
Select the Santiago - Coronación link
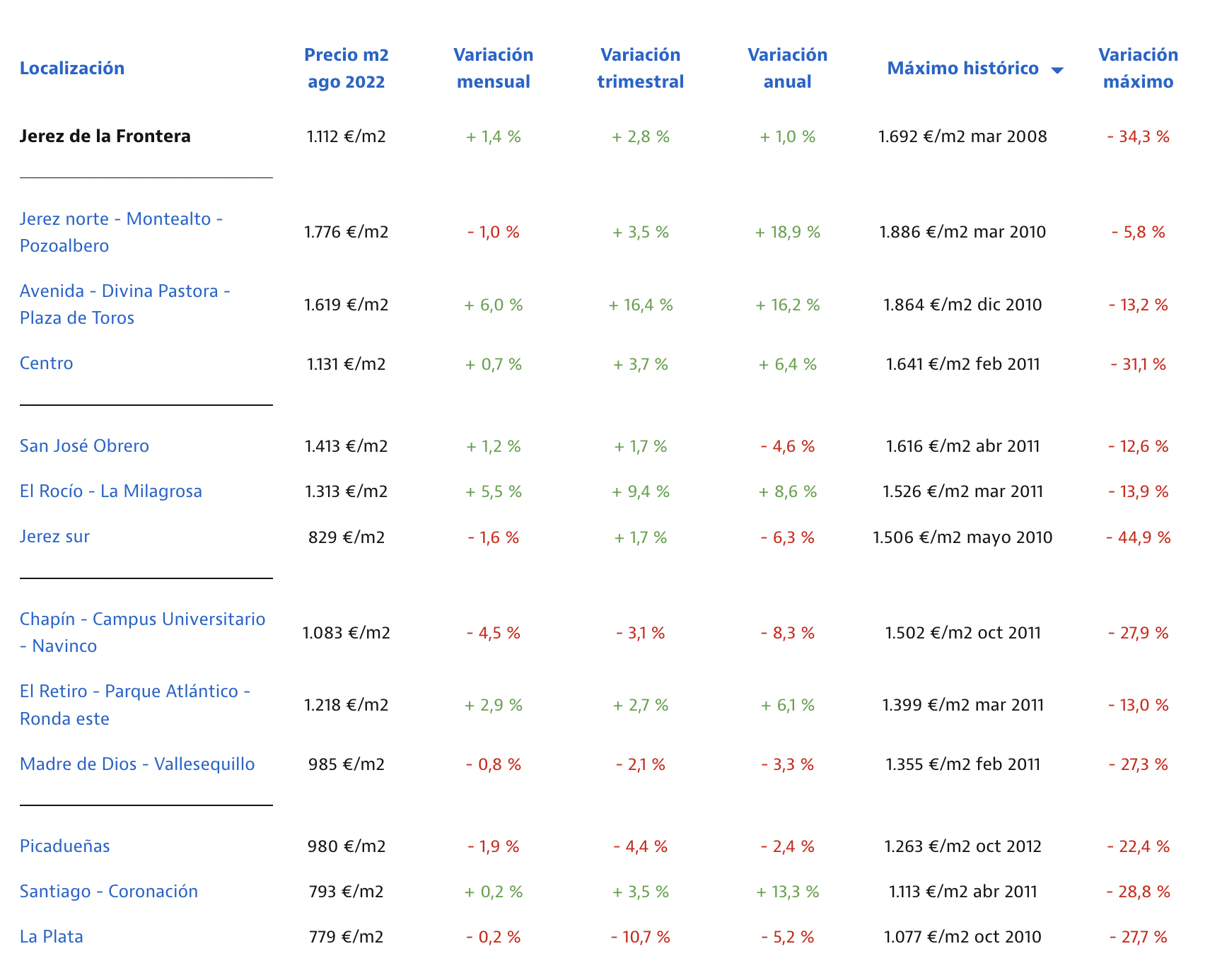click(109, 892)
